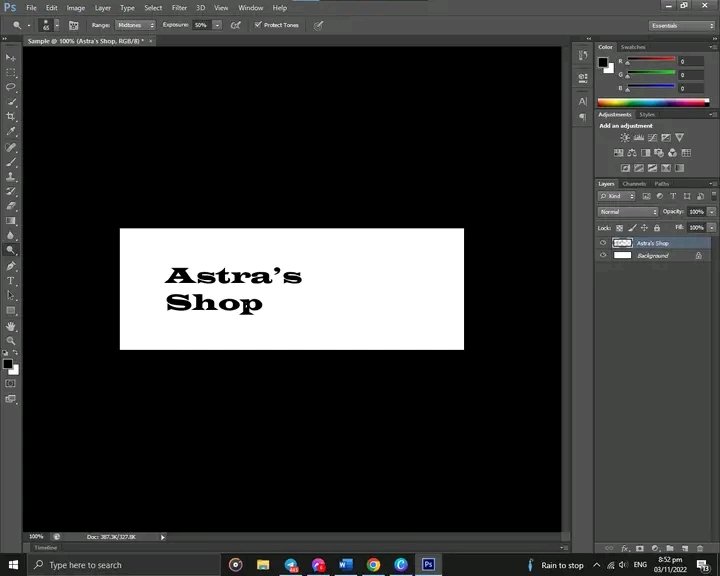Select the Crop tool
This screenshot has height=576, width=720.
[10, 117]
